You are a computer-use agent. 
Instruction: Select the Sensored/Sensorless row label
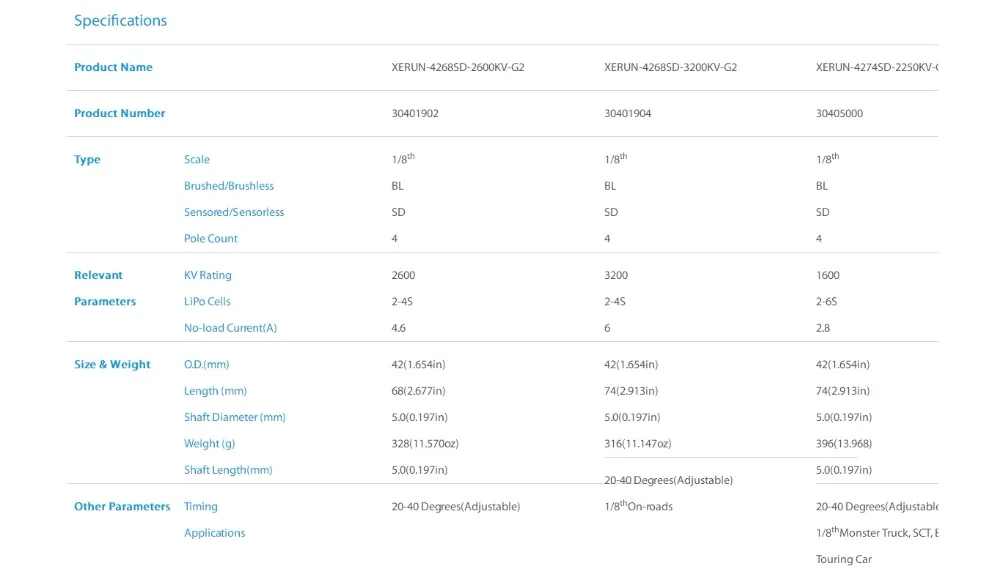(234, 212)
